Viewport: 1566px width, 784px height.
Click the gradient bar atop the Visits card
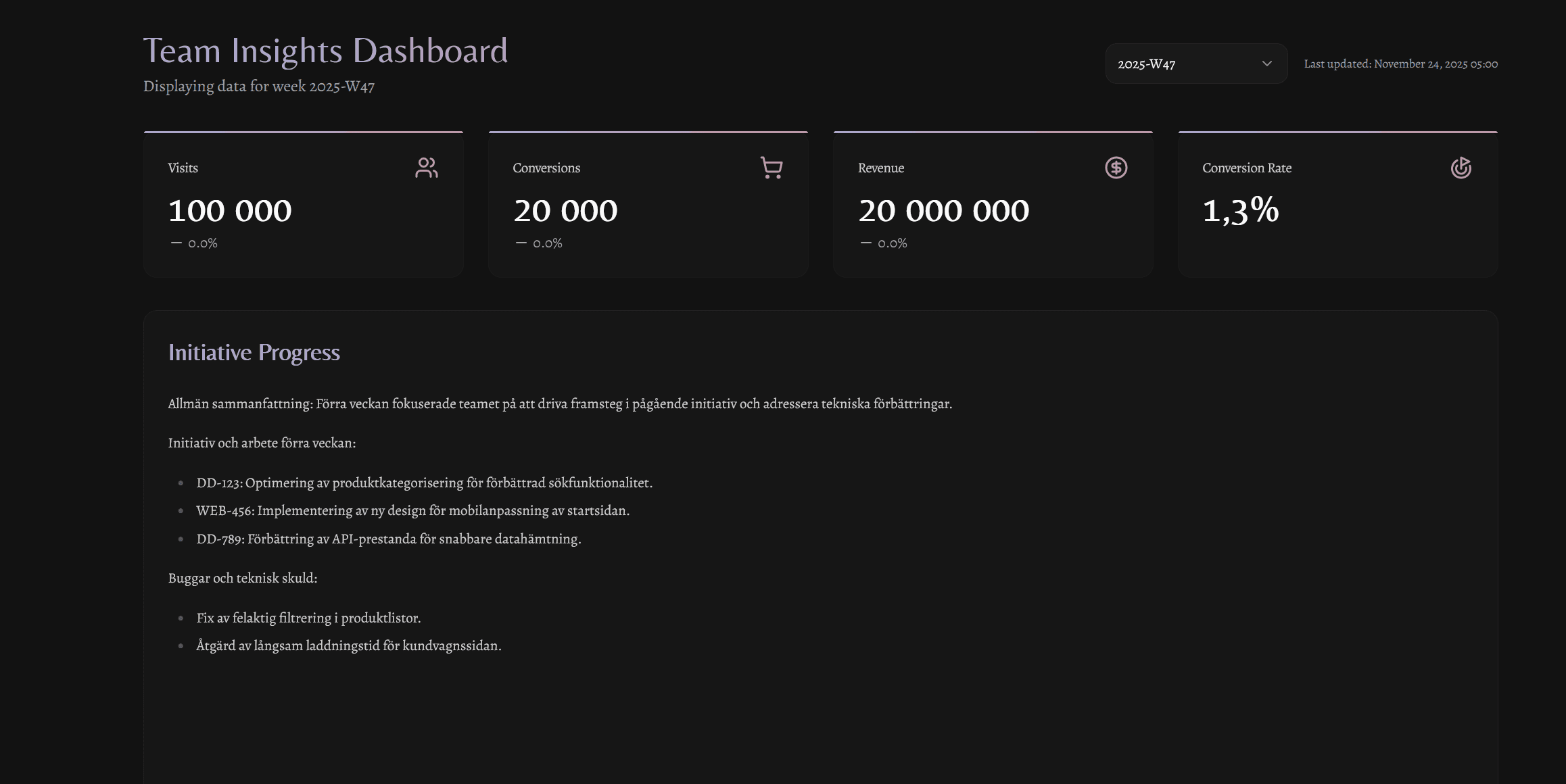click(303, 132)
